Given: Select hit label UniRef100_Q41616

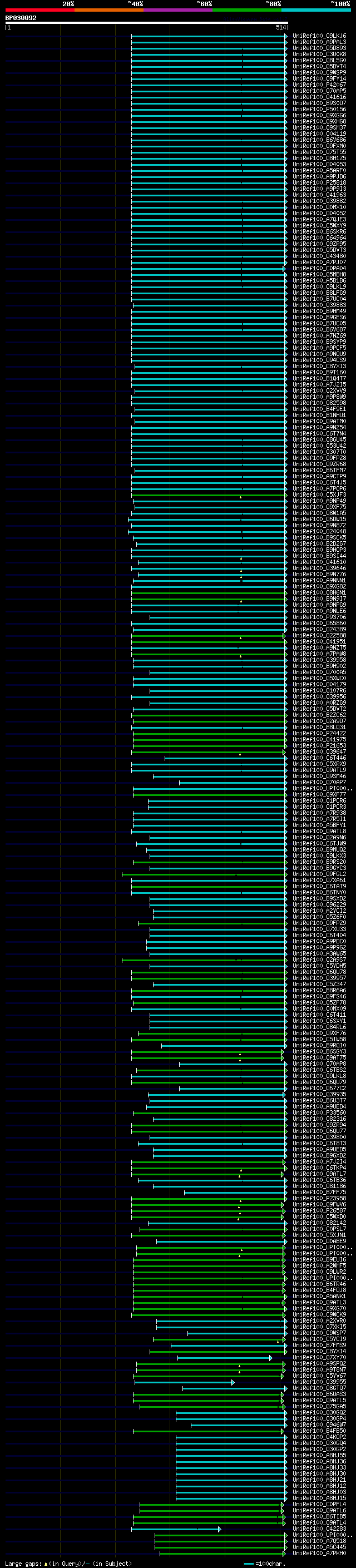Looking at the screenshot, I should pyautogui.click(x=319, y=97).
